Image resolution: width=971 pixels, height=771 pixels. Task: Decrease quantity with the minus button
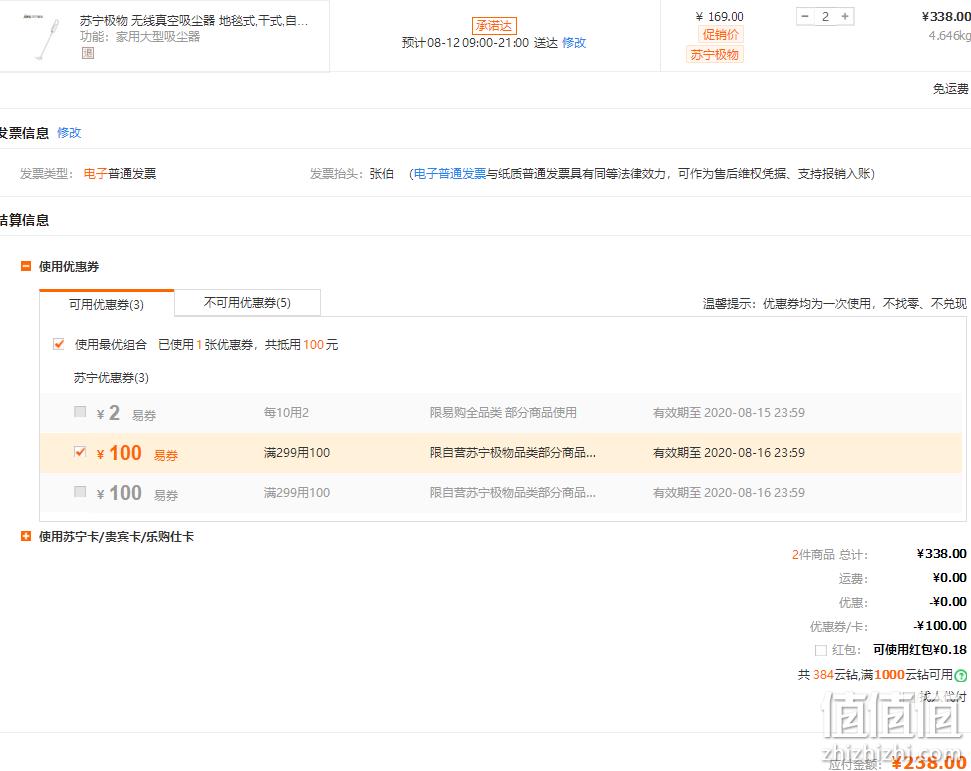(x=805, y=17)
